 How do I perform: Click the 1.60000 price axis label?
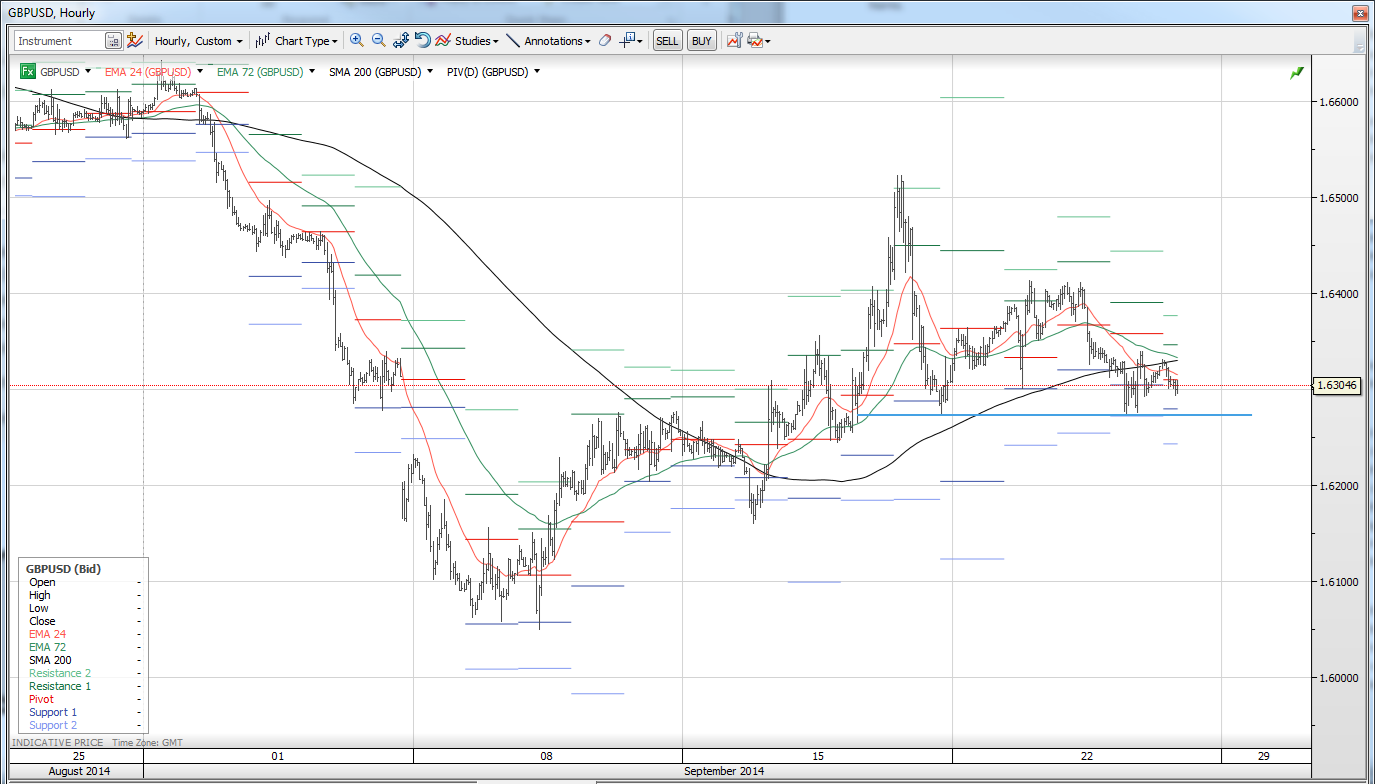(x=1338, y=678)
